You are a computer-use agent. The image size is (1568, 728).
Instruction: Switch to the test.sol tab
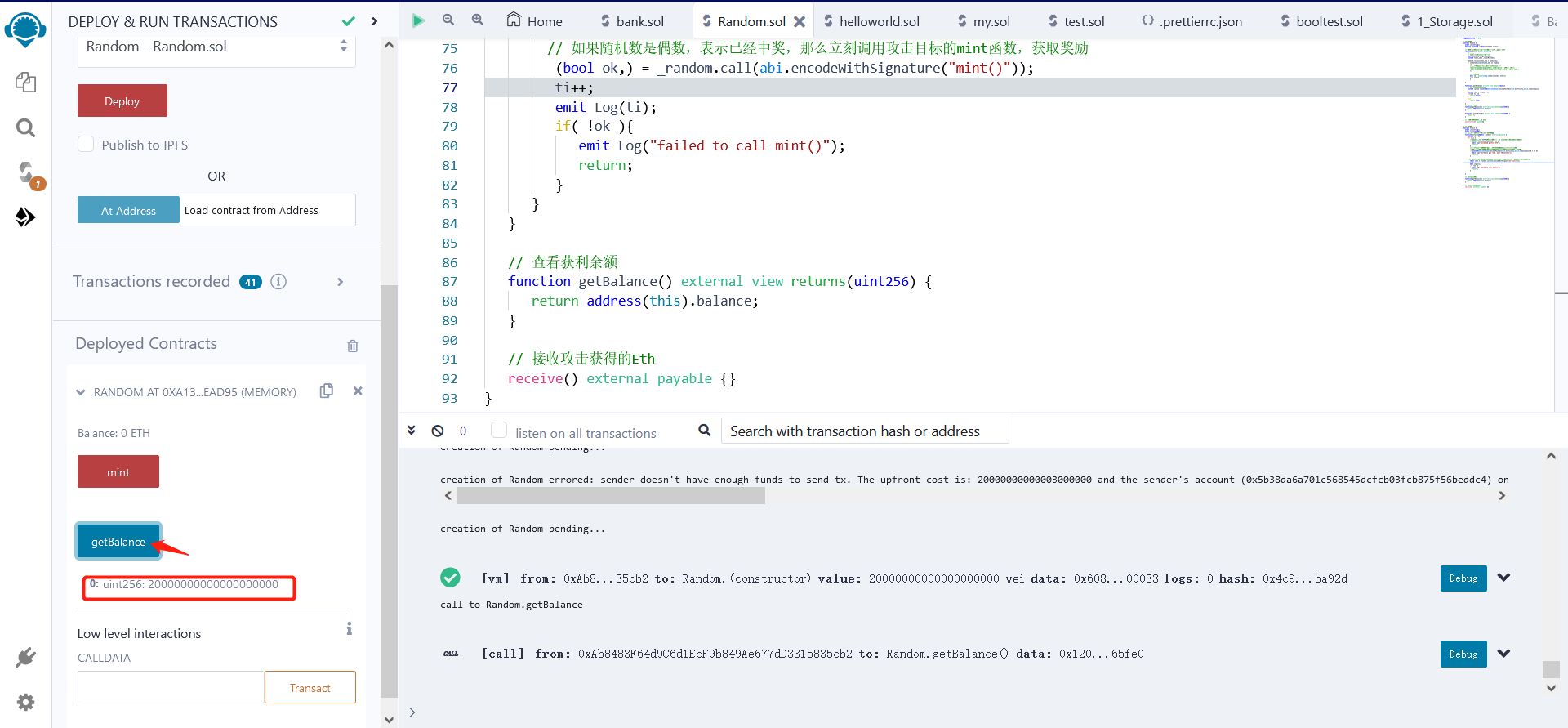pos(1076,21)
